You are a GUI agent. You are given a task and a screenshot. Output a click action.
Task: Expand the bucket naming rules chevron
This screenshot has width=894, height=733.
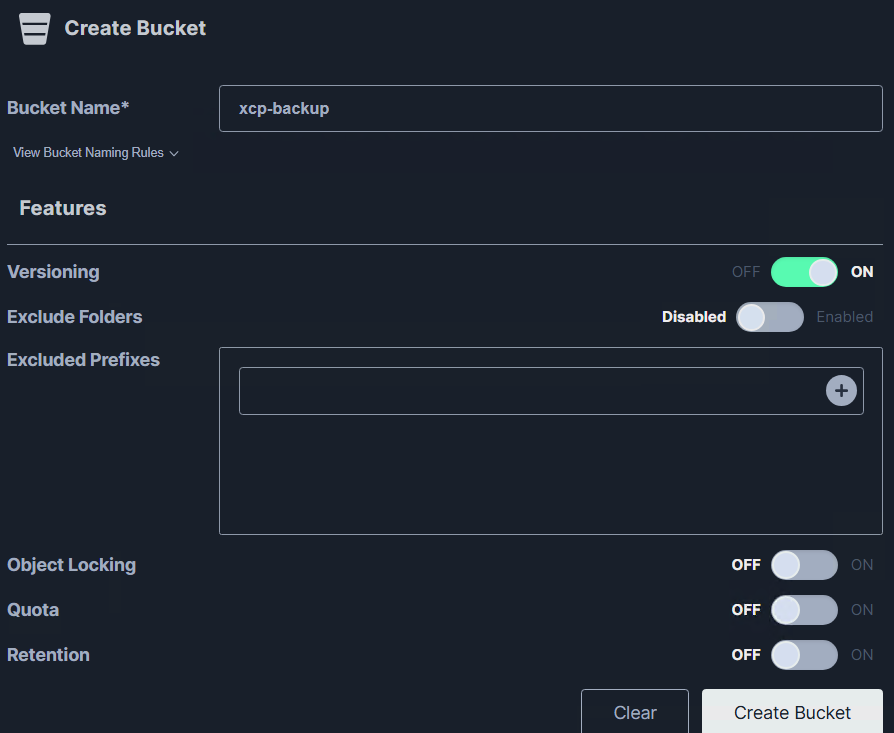click(x=174, y=154)
